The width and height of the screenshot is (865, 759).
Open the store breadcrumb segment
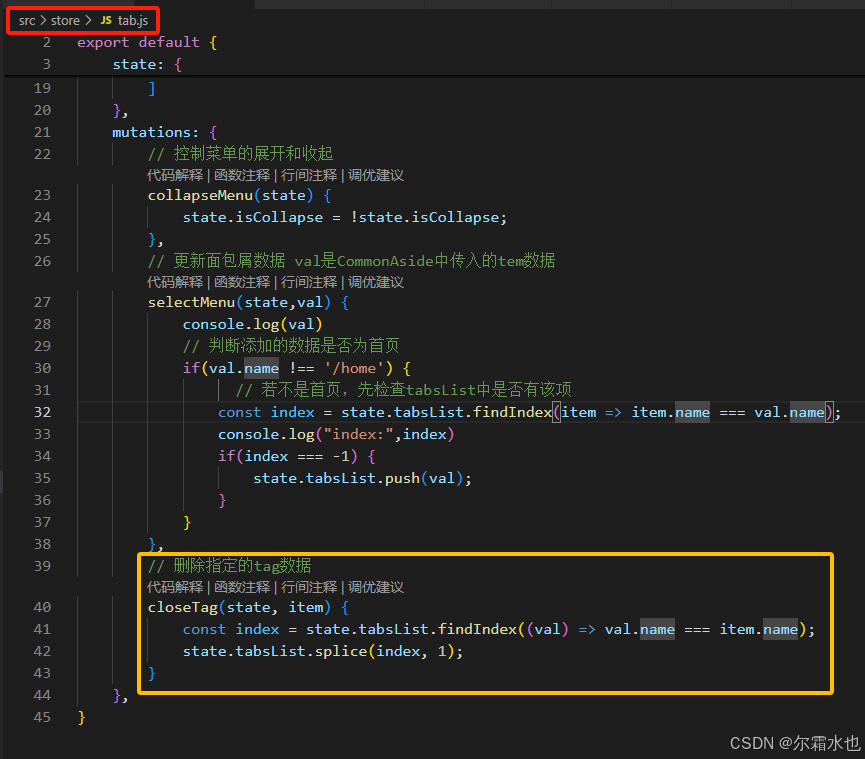point(65,21)
